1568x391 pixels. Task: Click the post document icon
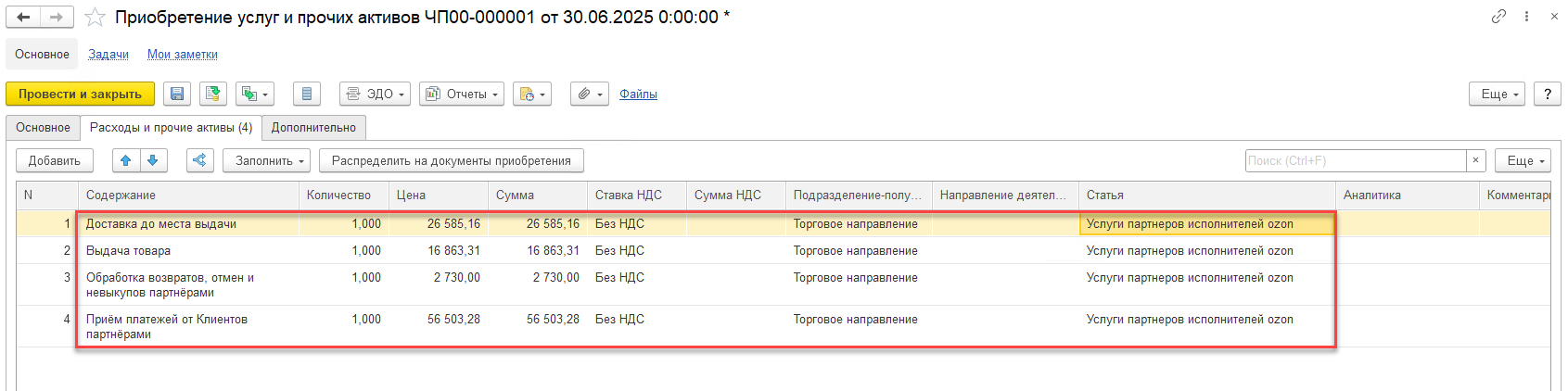click(x=213, y=94)
